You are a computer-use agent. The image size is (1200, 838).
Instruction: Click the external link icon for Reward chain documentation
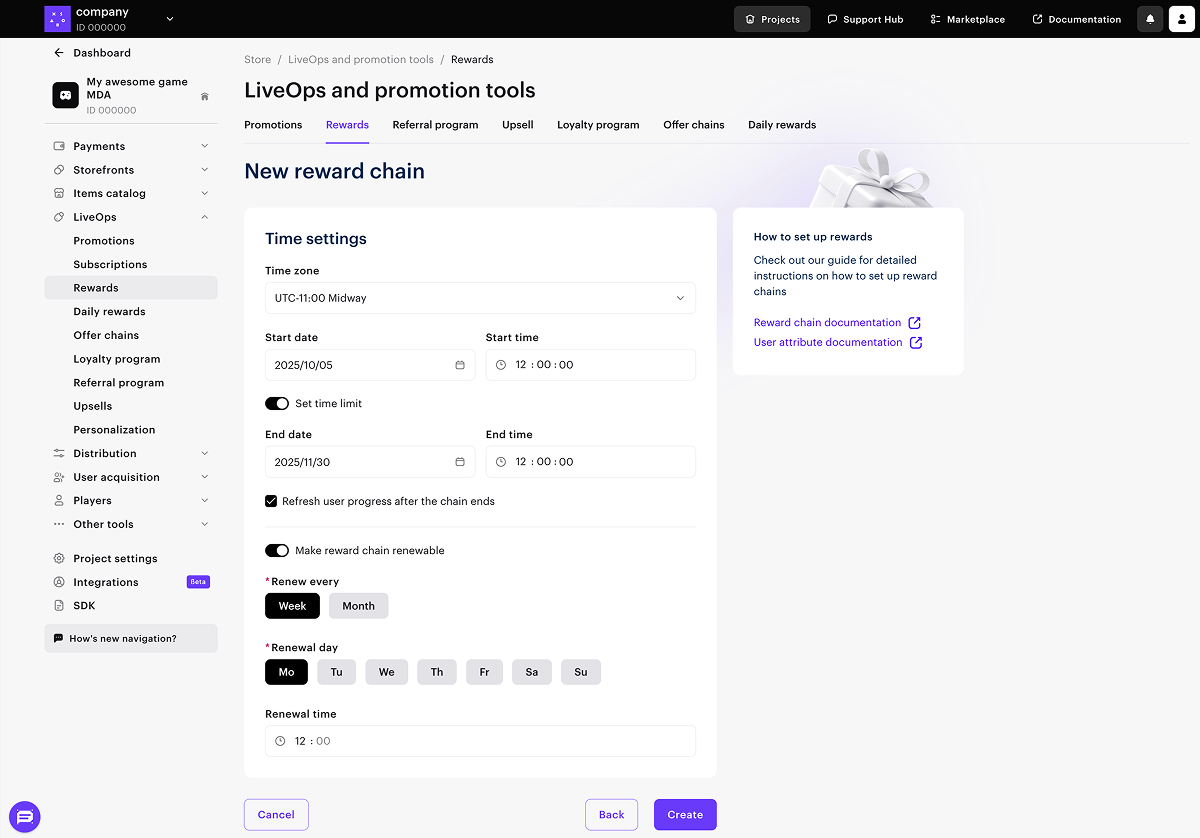click(914, 323)
